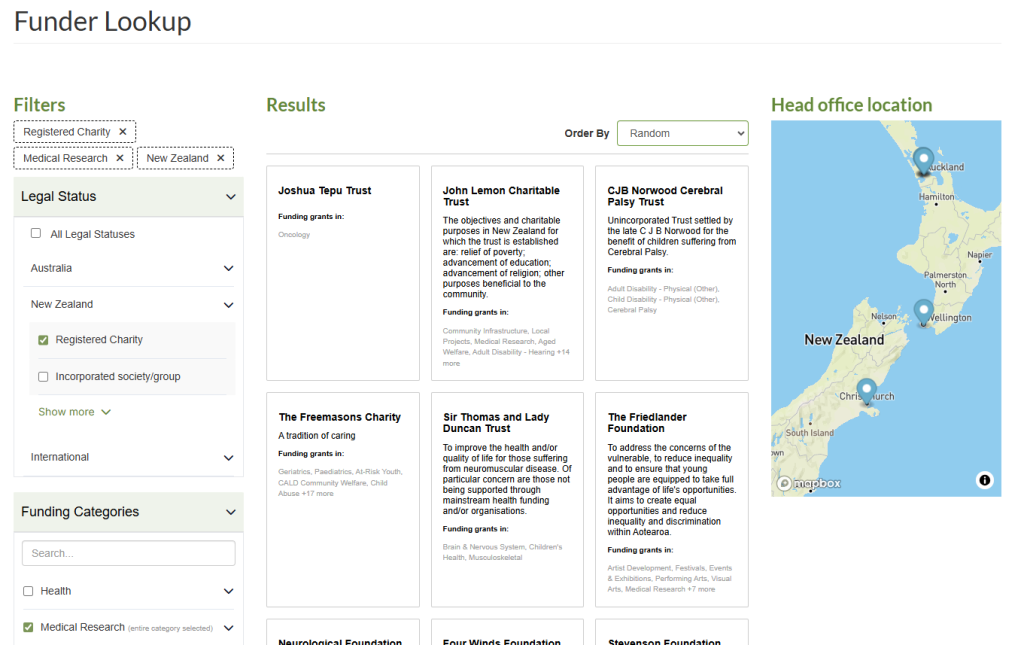
Task: Uncheck the Registered Charity checkbox
Action: [43, 340]
